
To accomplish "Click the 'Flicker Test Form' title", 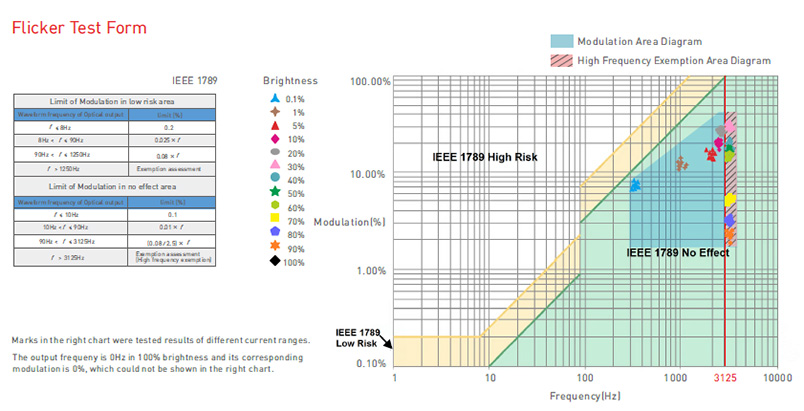I will (x=79, y=28).
